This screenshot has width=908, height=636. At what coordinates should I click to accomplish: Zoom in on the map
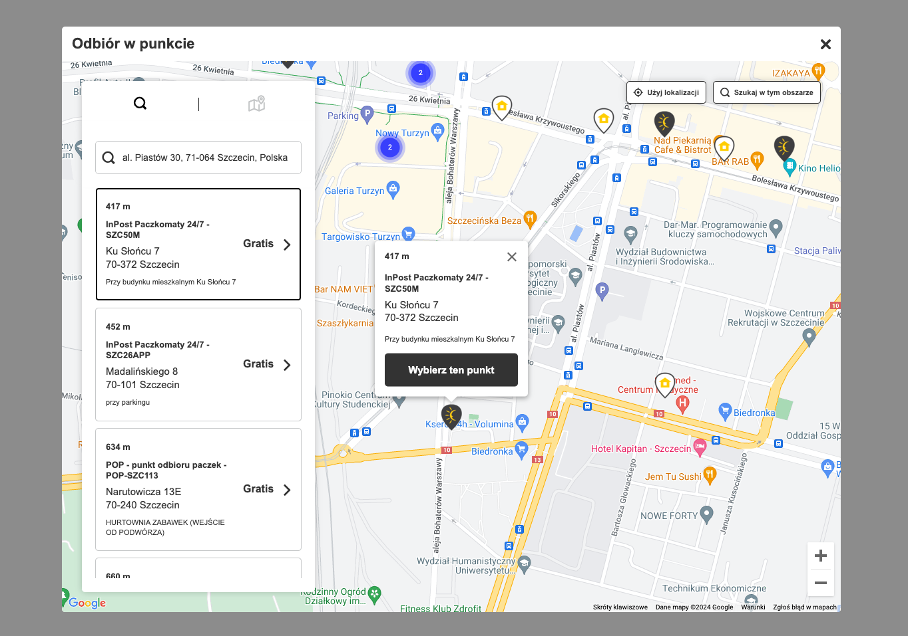tap(821, 556)
